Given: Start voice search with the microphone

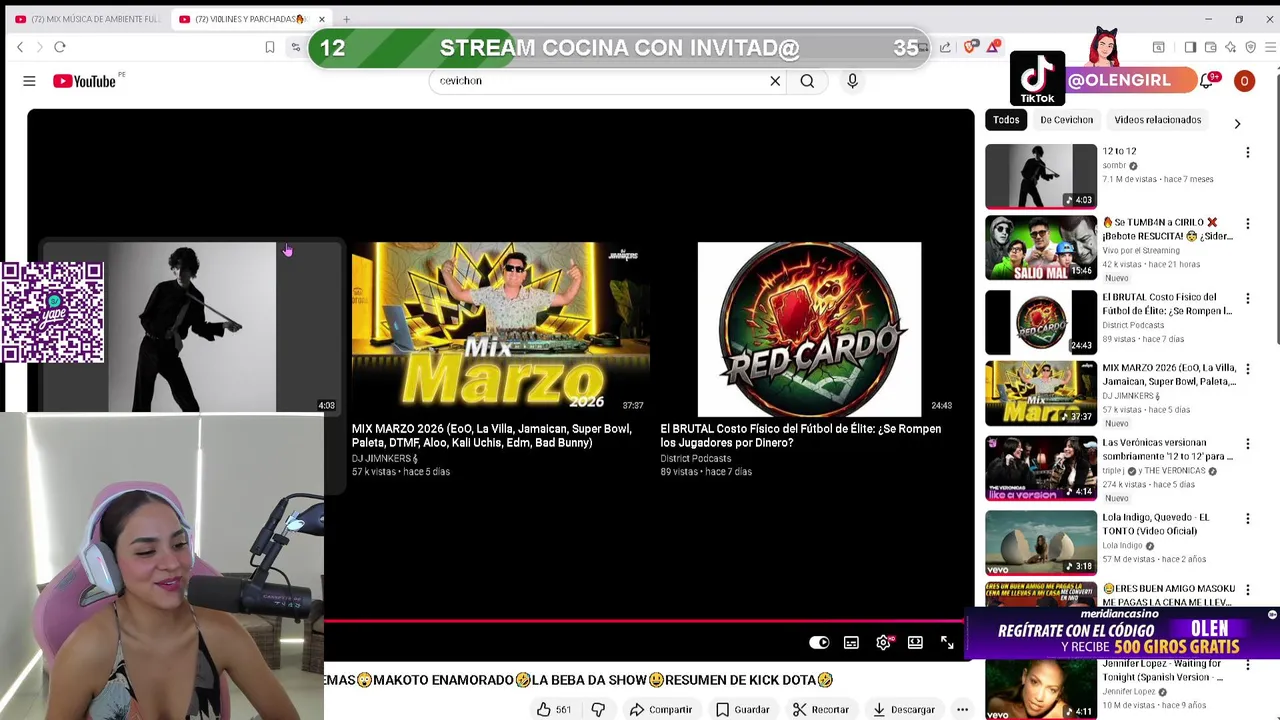Looking at the screenshot, I should (852, 81).
